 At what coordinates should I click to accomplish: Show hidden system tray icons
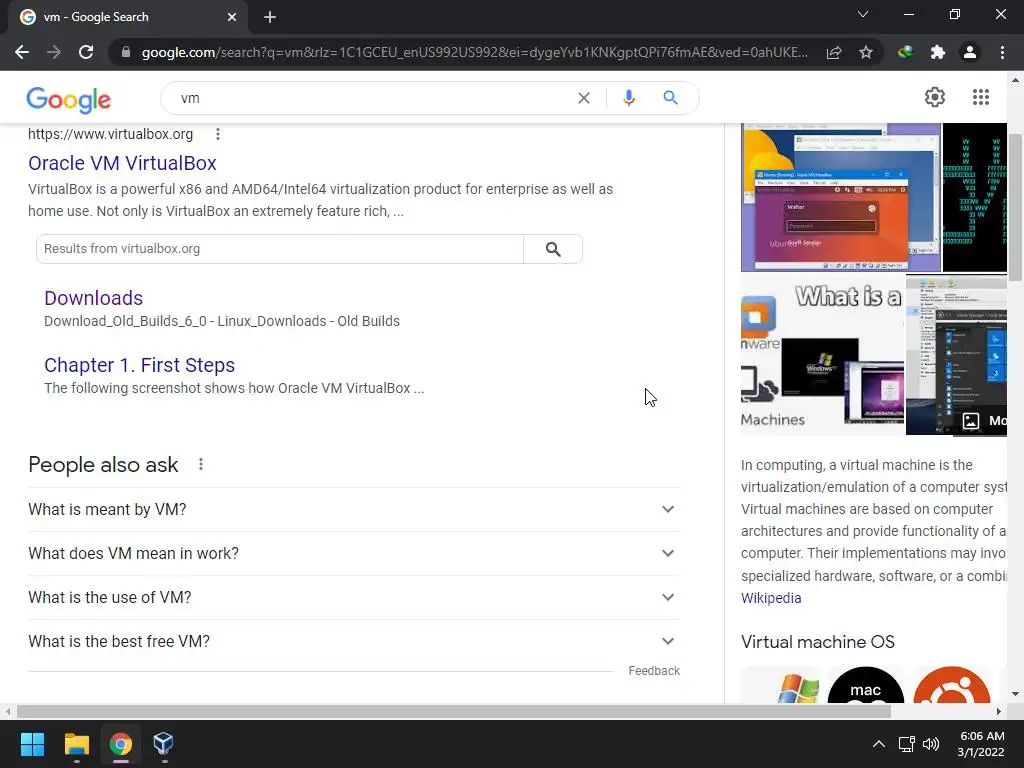[879, 744]
